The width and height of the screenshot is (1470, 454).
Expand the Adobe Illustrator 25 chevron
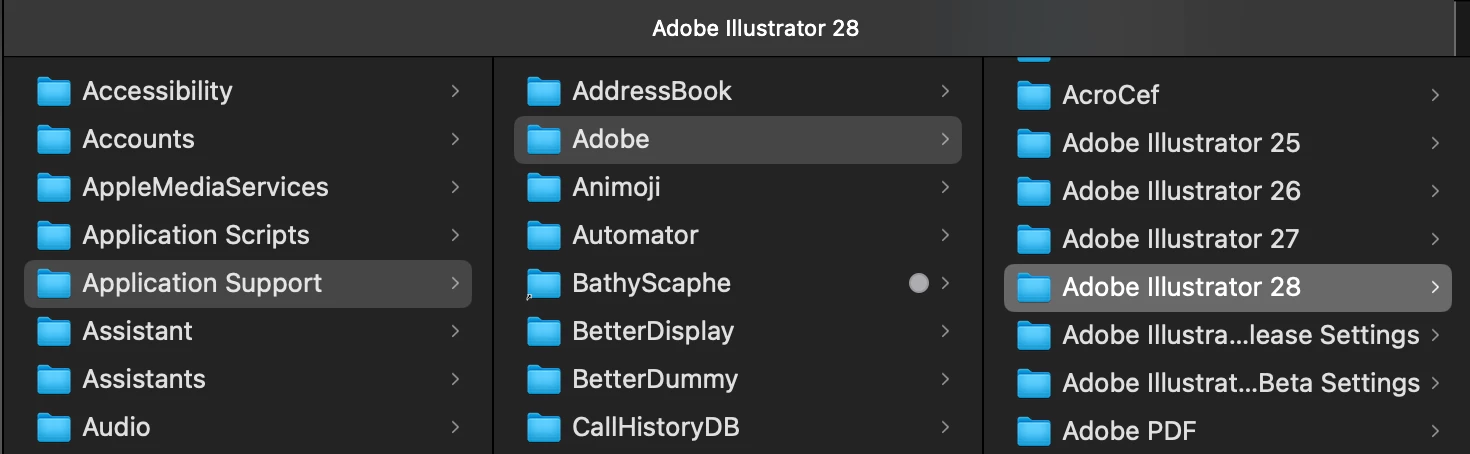point(1435,143)
